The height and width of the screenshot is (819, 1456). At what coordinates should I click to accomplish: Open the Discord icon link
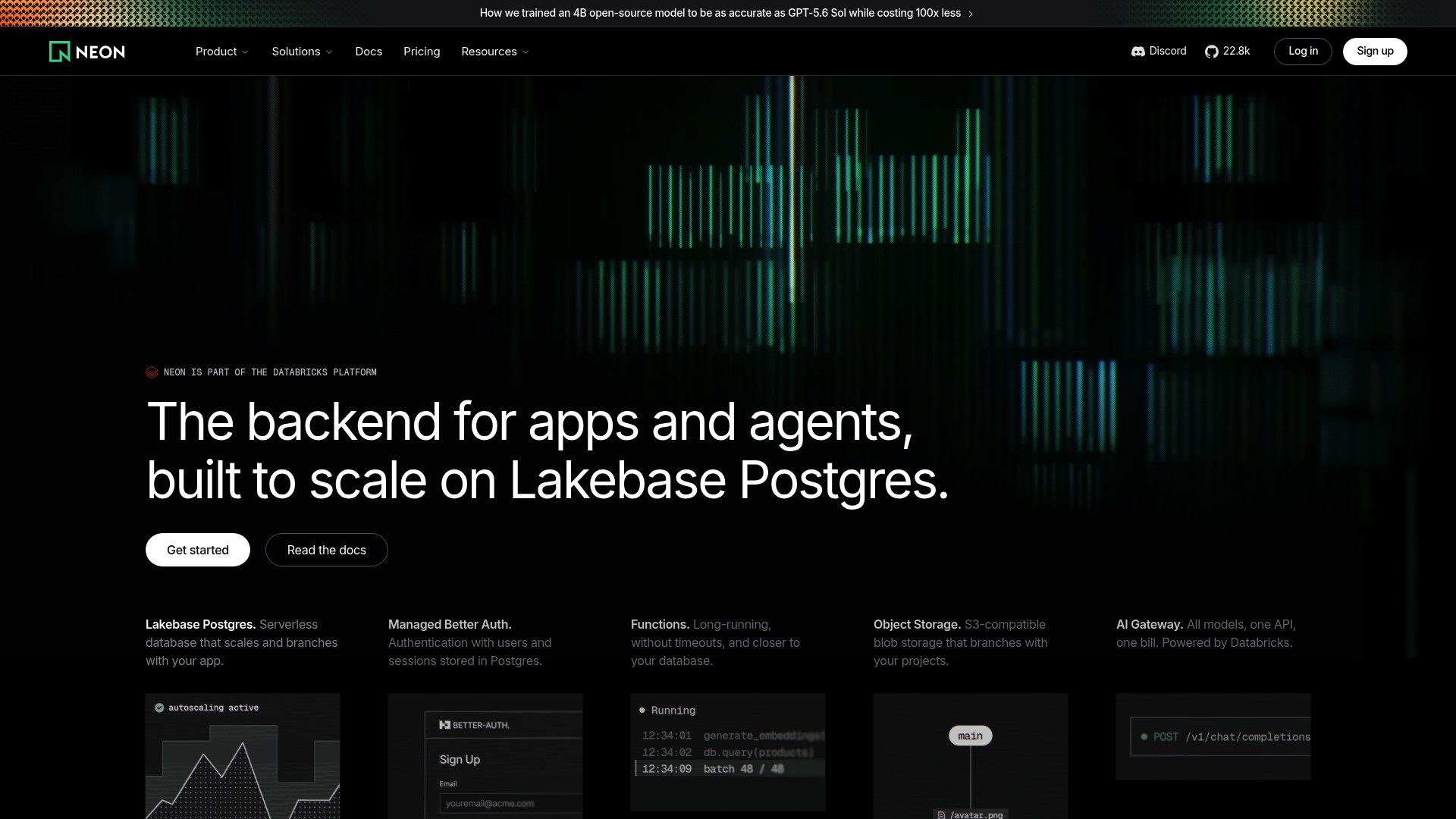1137,52
